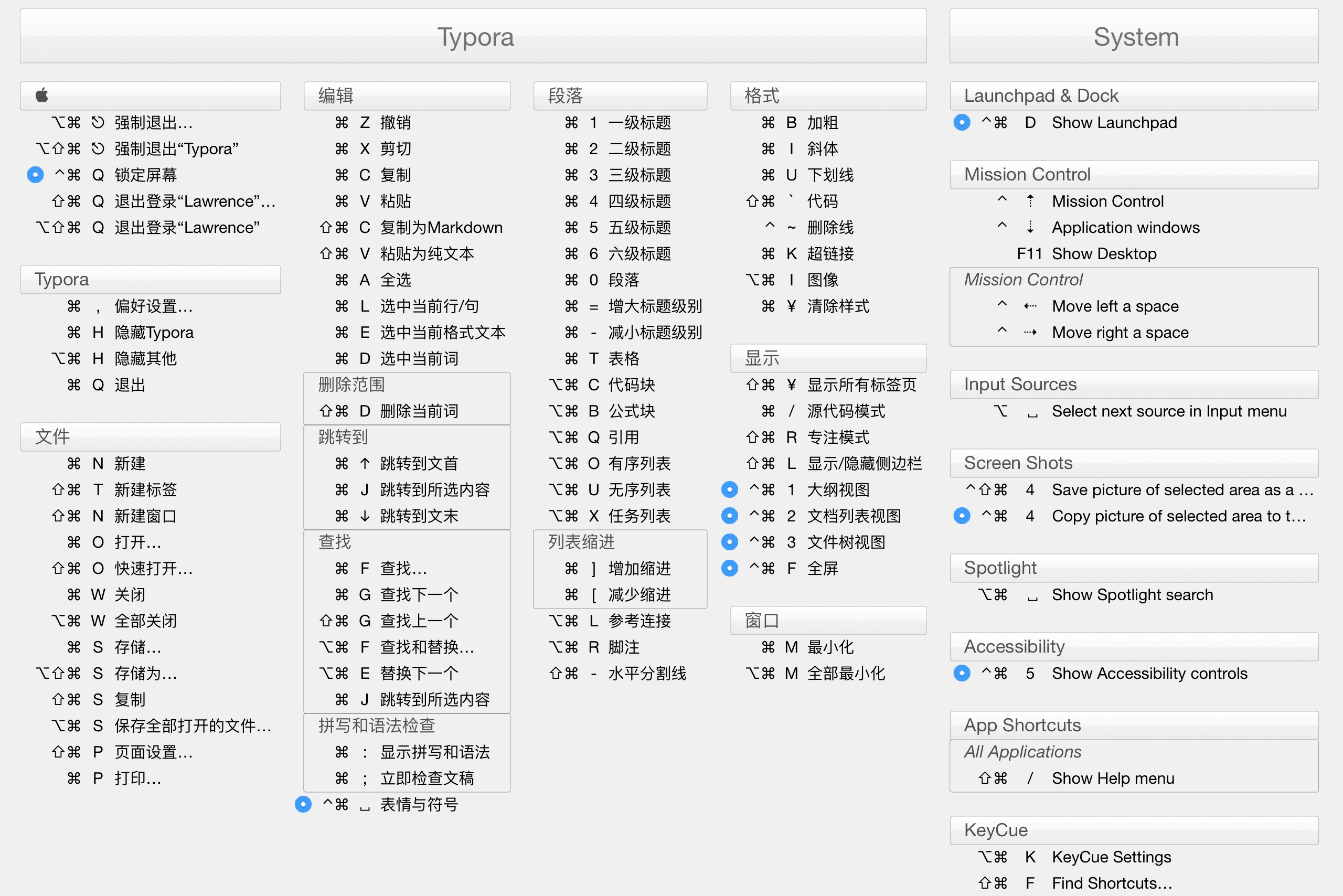Click the blue dot beside 大纲视图
1343x896 pixels.
[730, 490]
